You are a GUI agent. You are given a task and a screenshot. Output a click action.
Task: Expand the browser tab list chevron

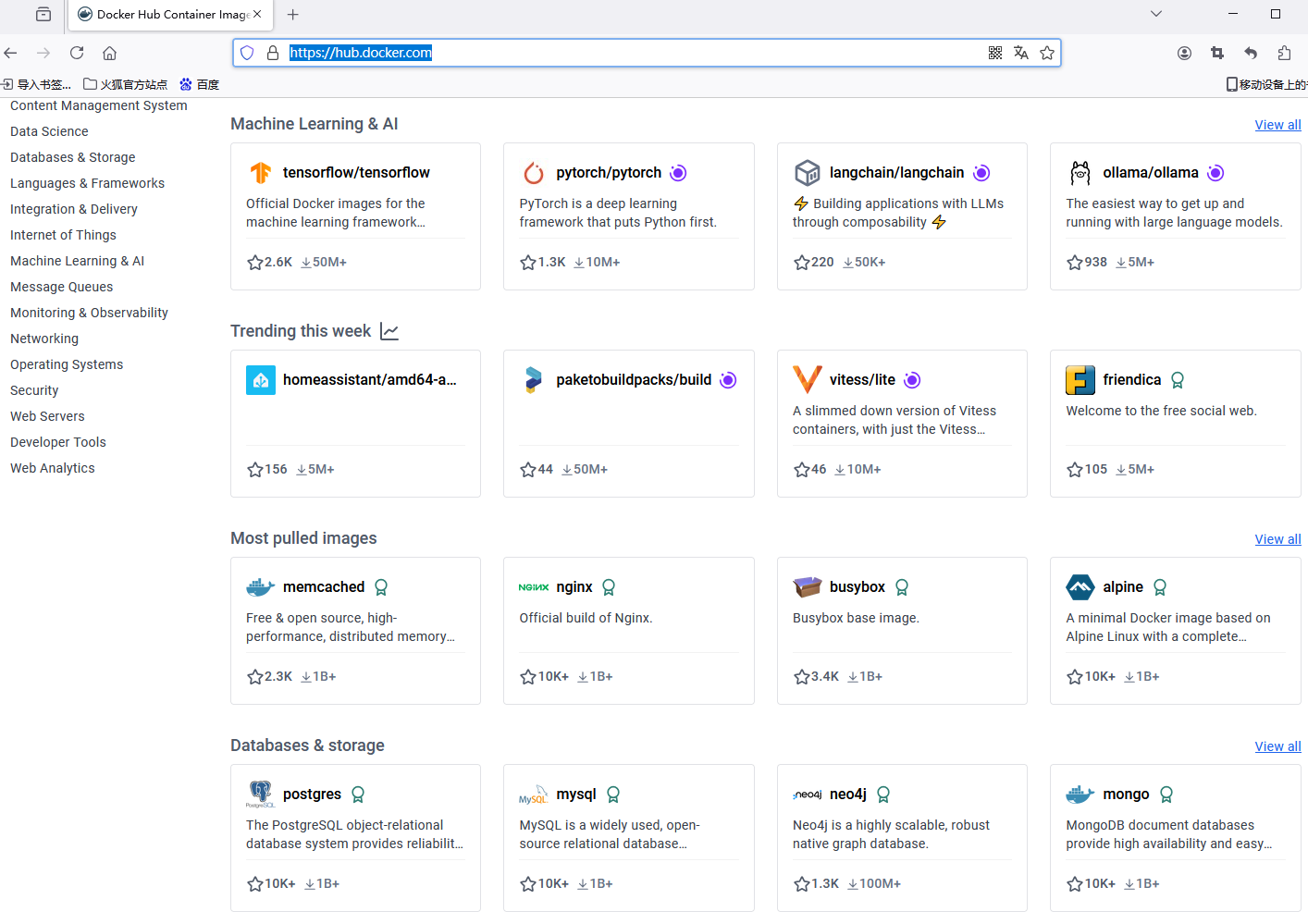pyautogui.click(x=1155, y=14)
